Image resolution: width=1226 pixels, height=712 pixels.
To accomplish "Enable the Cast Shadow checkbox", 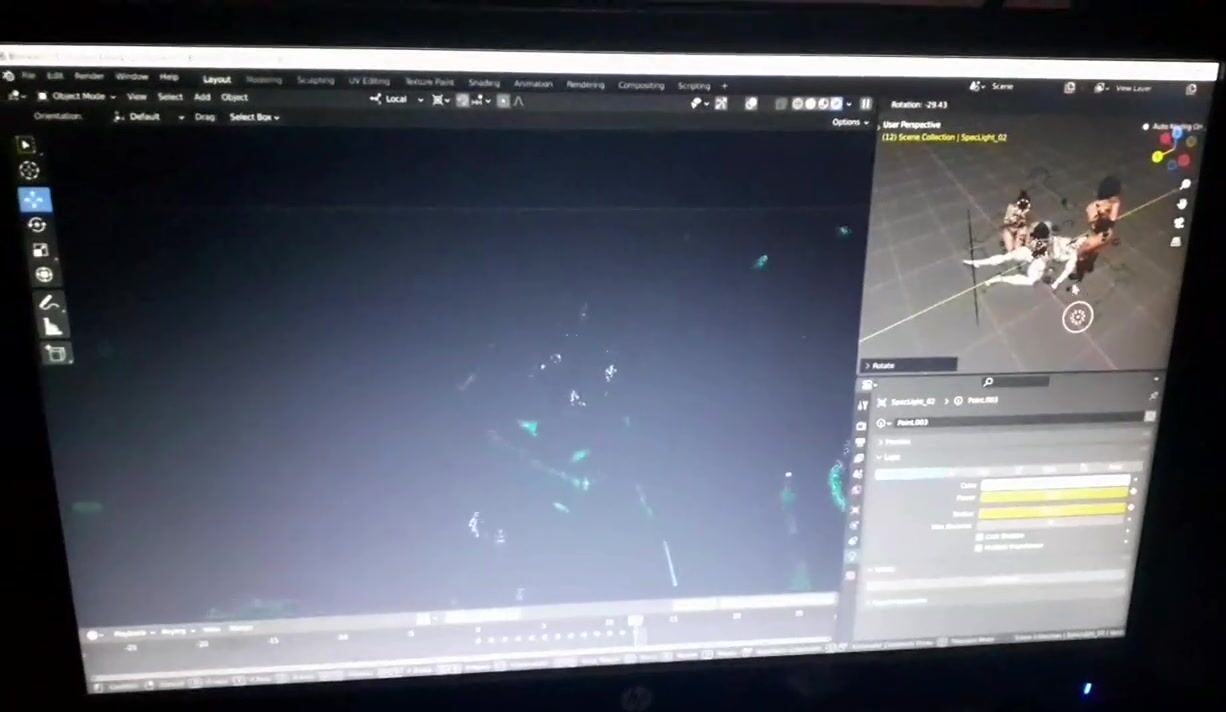I will 980,536.
